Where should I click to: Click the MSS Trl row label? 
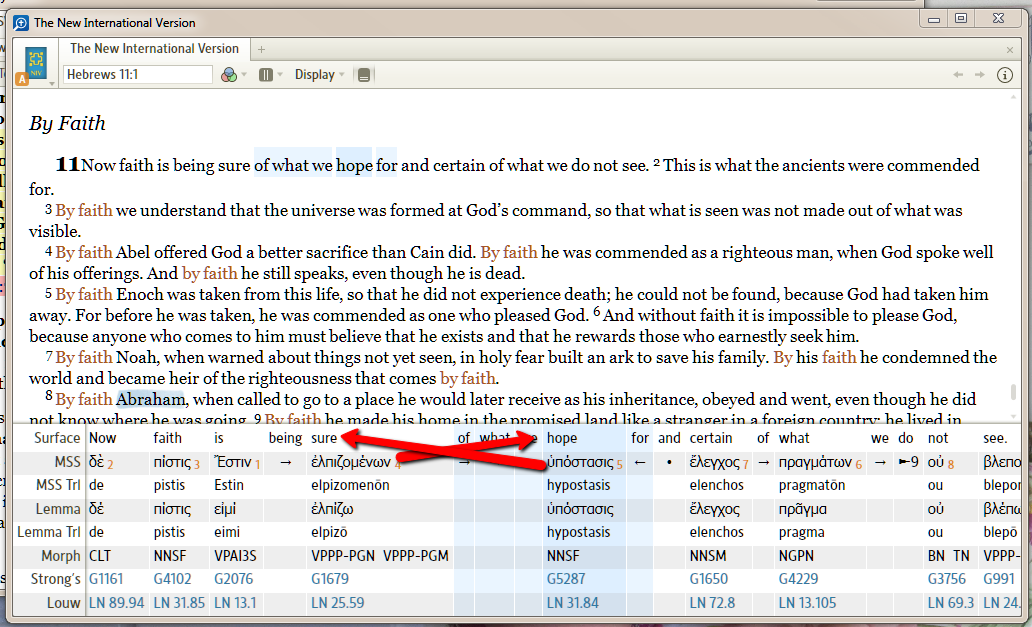click(58, 486)
